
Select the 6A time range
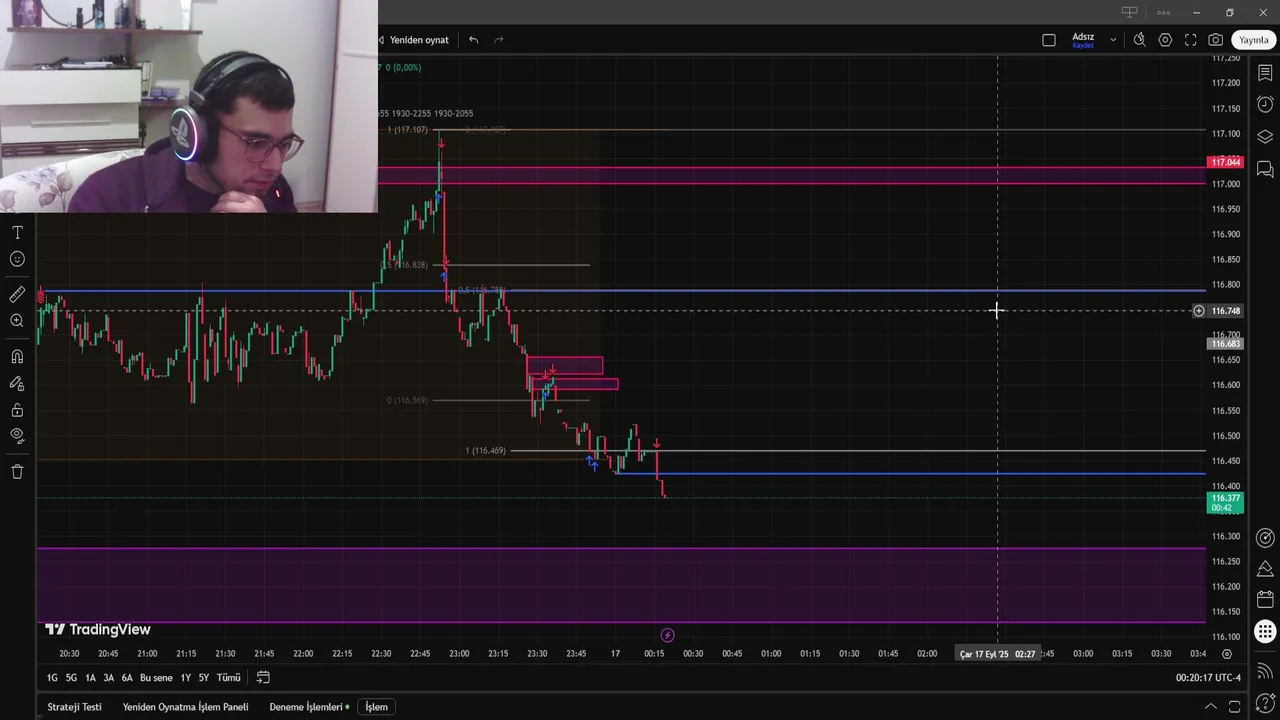(x=127, y=678)
